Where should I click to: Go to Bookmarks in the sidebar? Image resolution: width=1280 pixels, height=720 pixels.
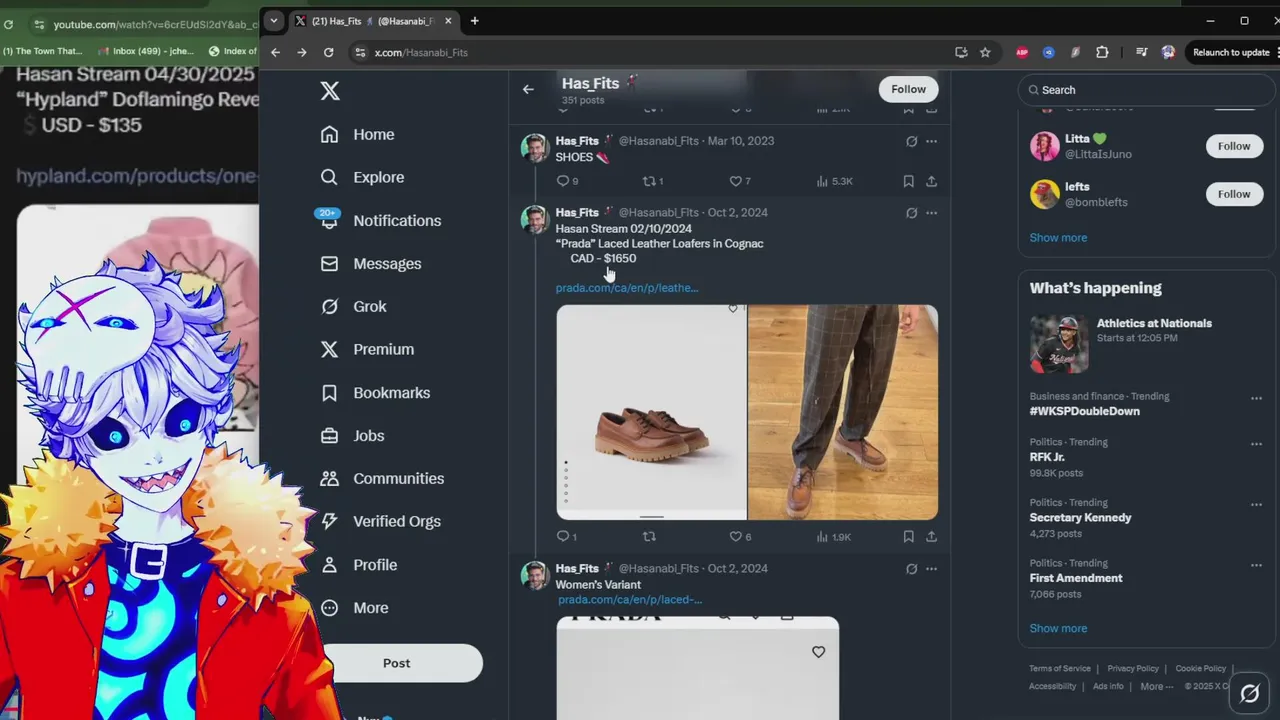point(375,393)
